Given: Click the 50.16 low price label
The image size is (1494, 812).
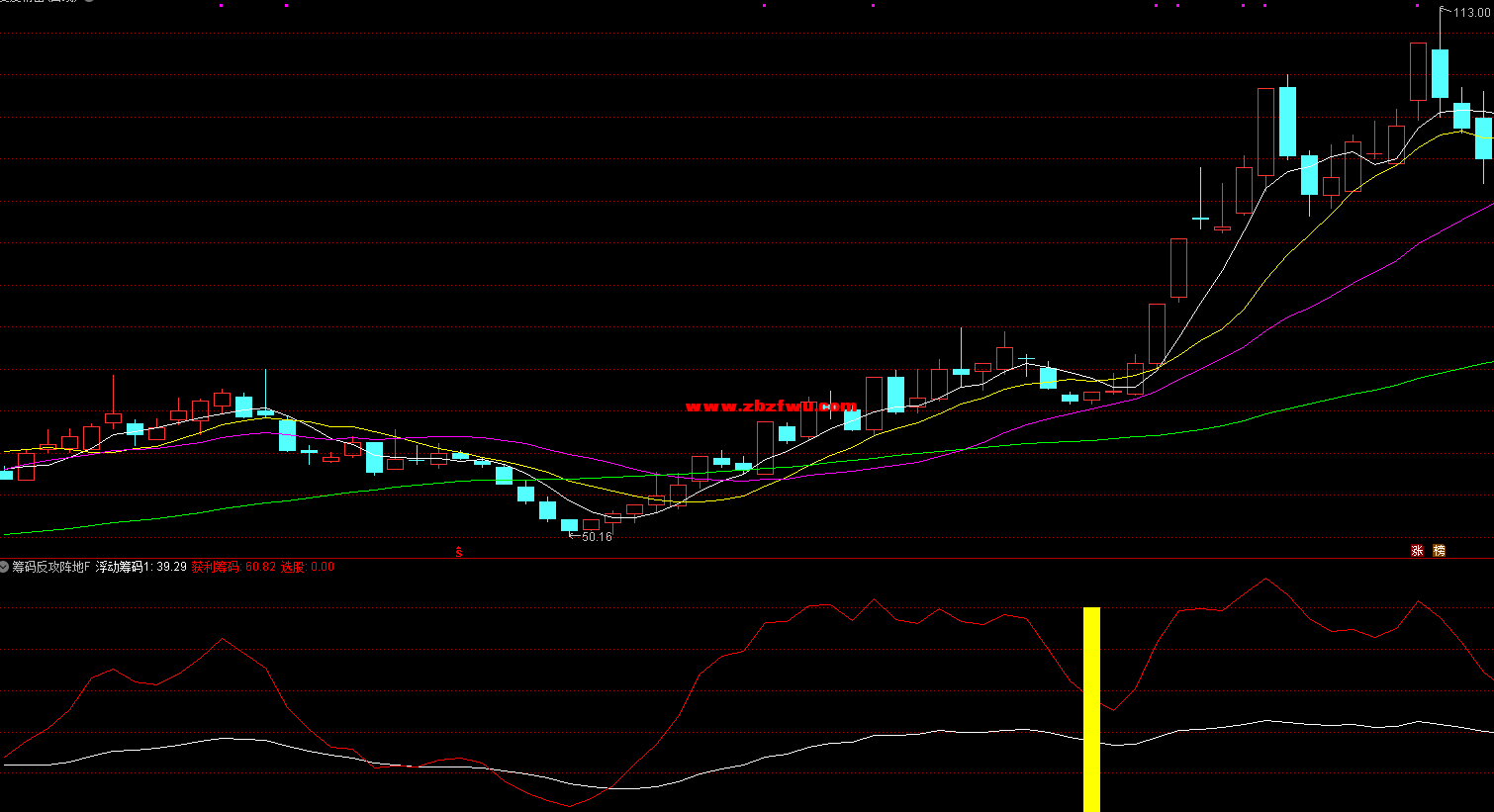Looking at the screenshot, I should coord(597,537).
